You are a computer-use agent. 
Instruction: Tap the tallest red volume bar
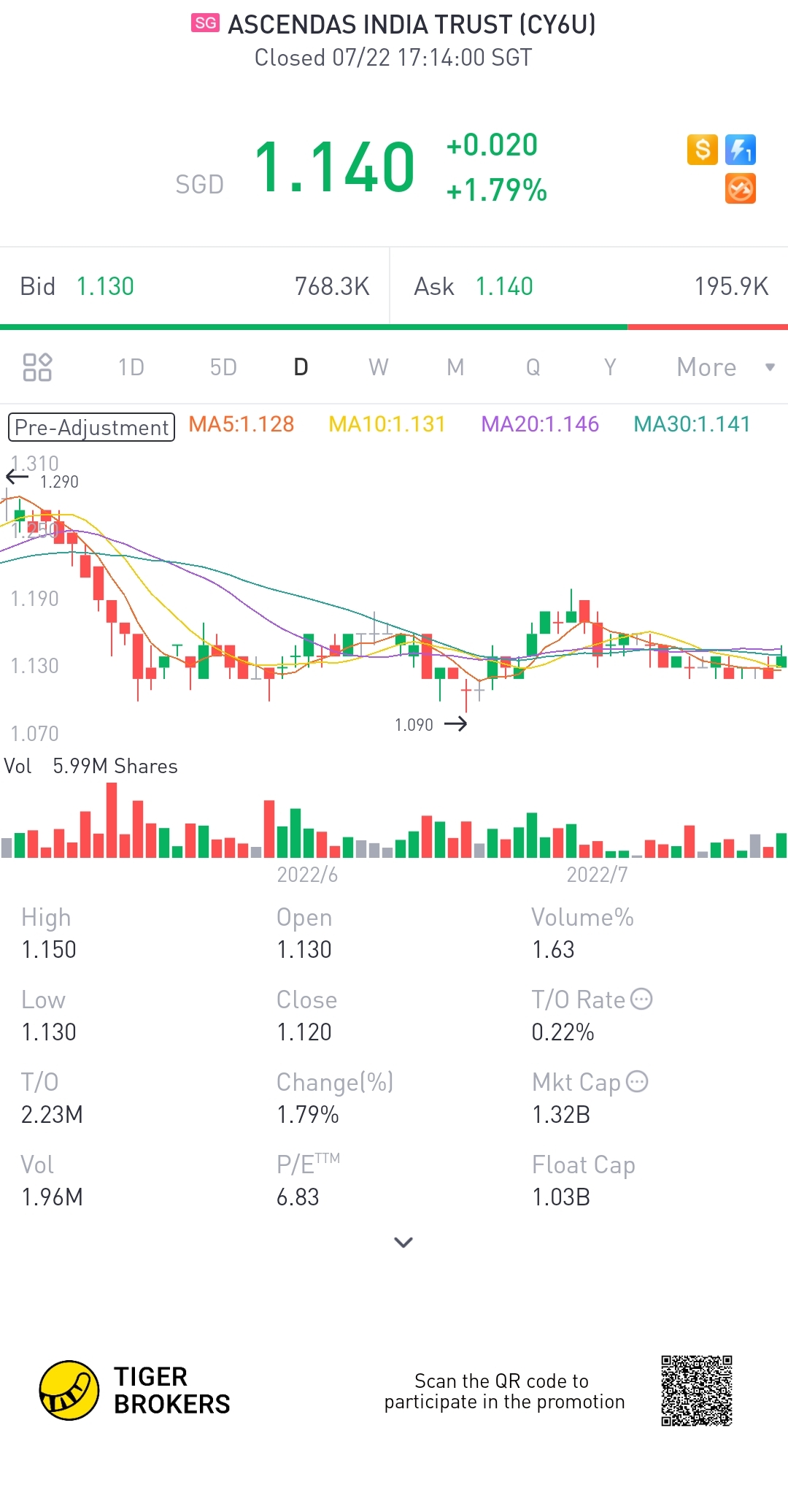coord(112,820)
